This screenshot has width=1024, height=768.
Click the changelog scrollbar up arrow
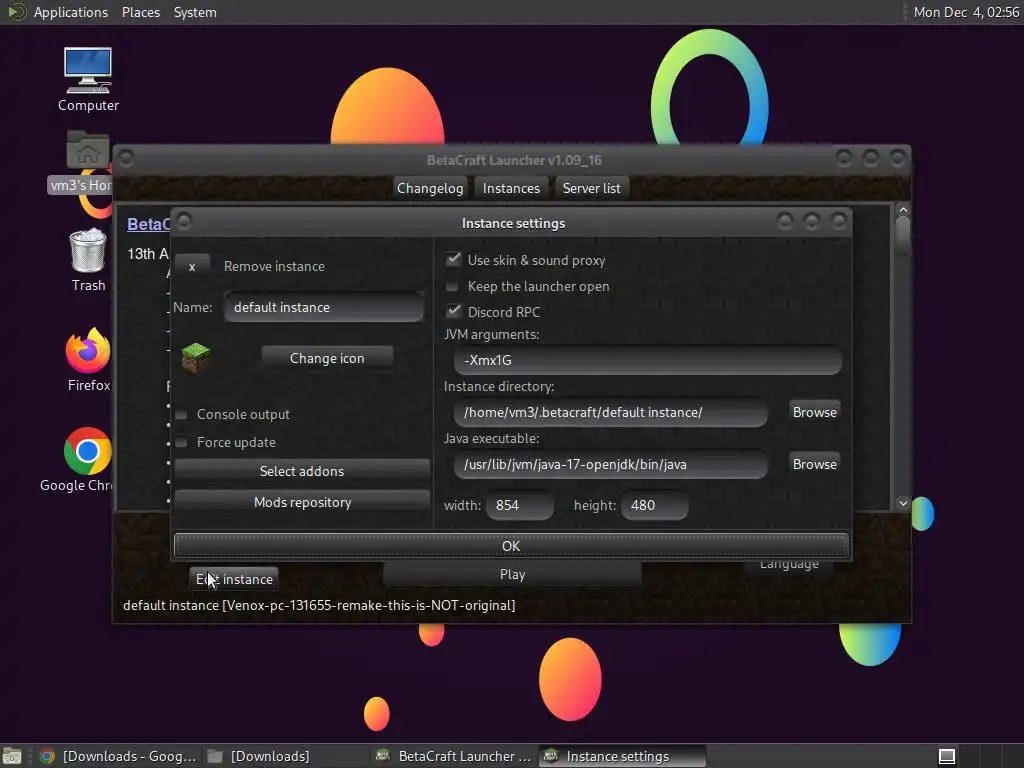[903, 210]
